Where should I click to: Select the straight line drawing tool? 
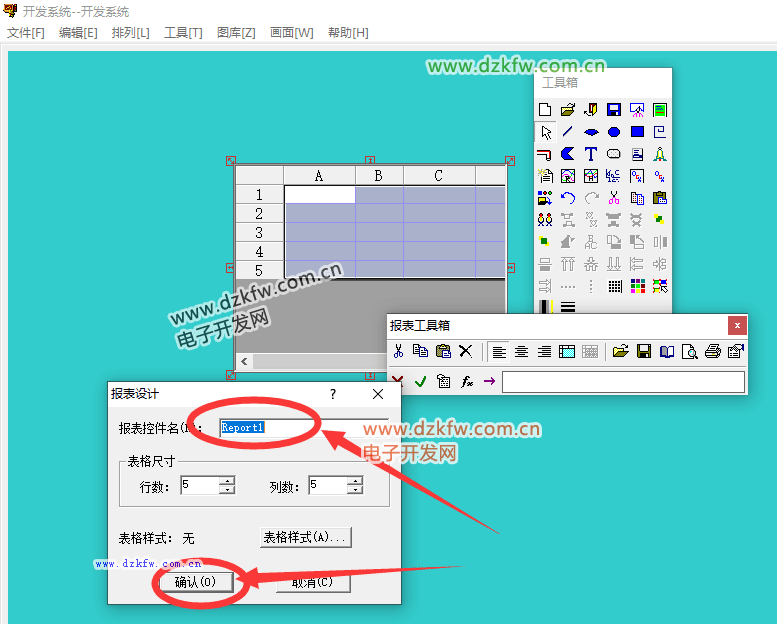pyautogui.click(x=568, y=132)
